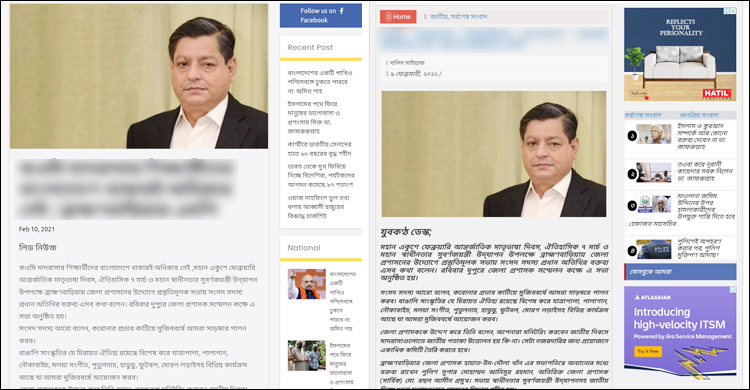
Task: Switch to the সর্বশেষ সংবাদ sidebar tab
Action: click(643, 115)
